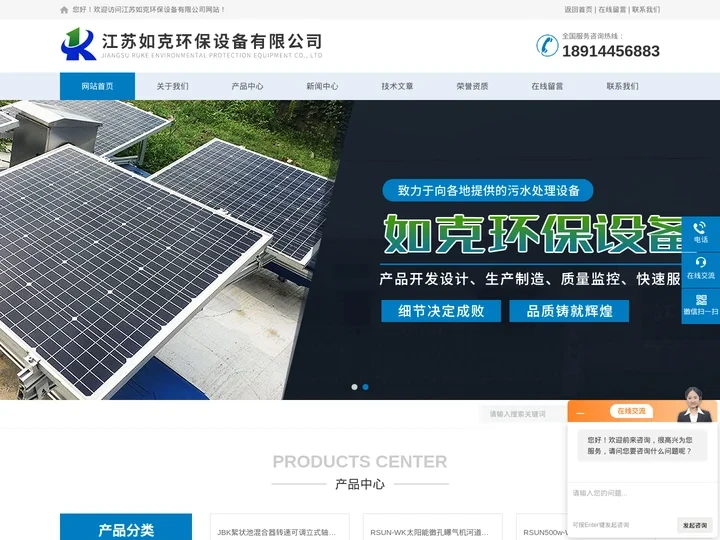Screen dimensions: 720x540
Task: Click 返回首页 link in top bar
Action: click(578, 10)
